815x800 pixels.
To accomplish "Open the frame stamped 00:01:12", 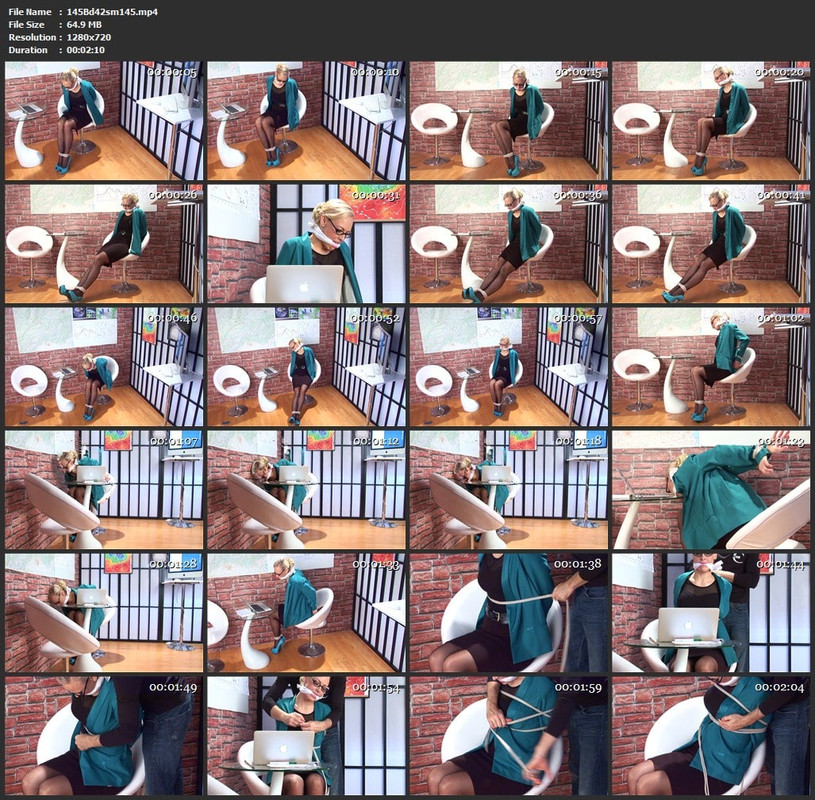I will 307,490.
